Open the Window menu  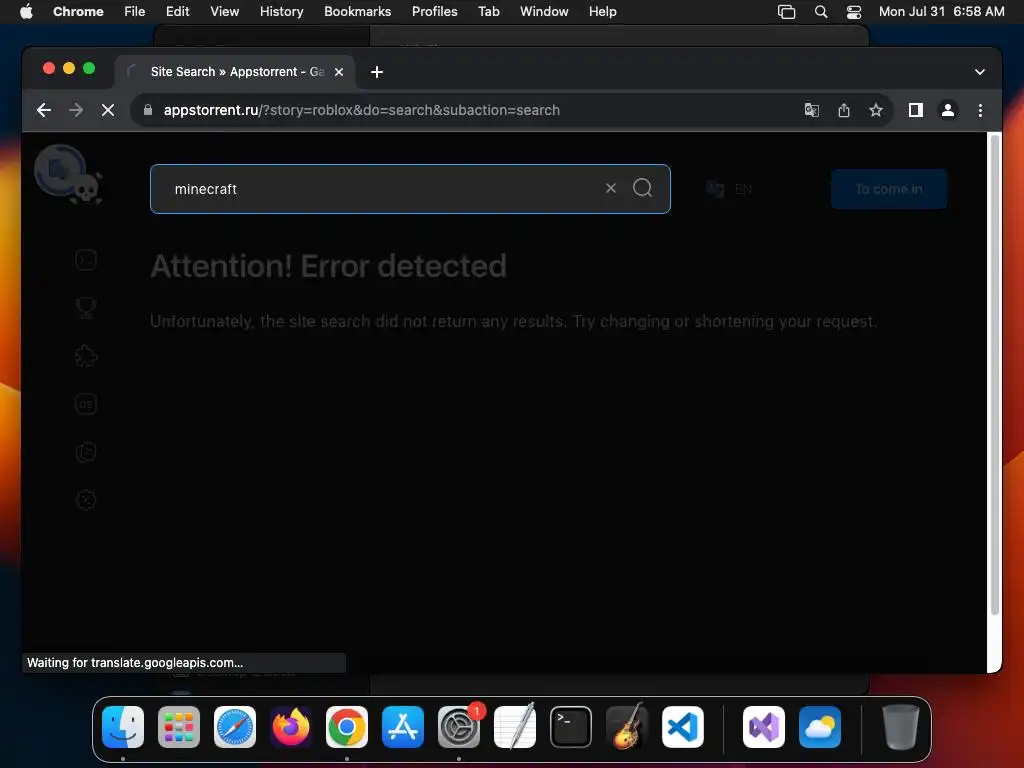click(544, 11)
